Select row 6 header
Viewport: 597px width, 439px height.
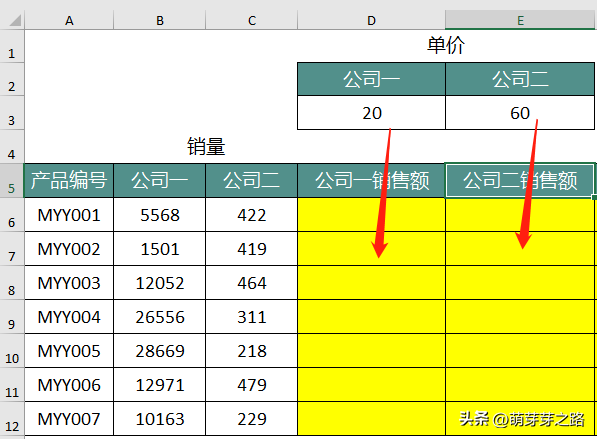tap(12, 215)
